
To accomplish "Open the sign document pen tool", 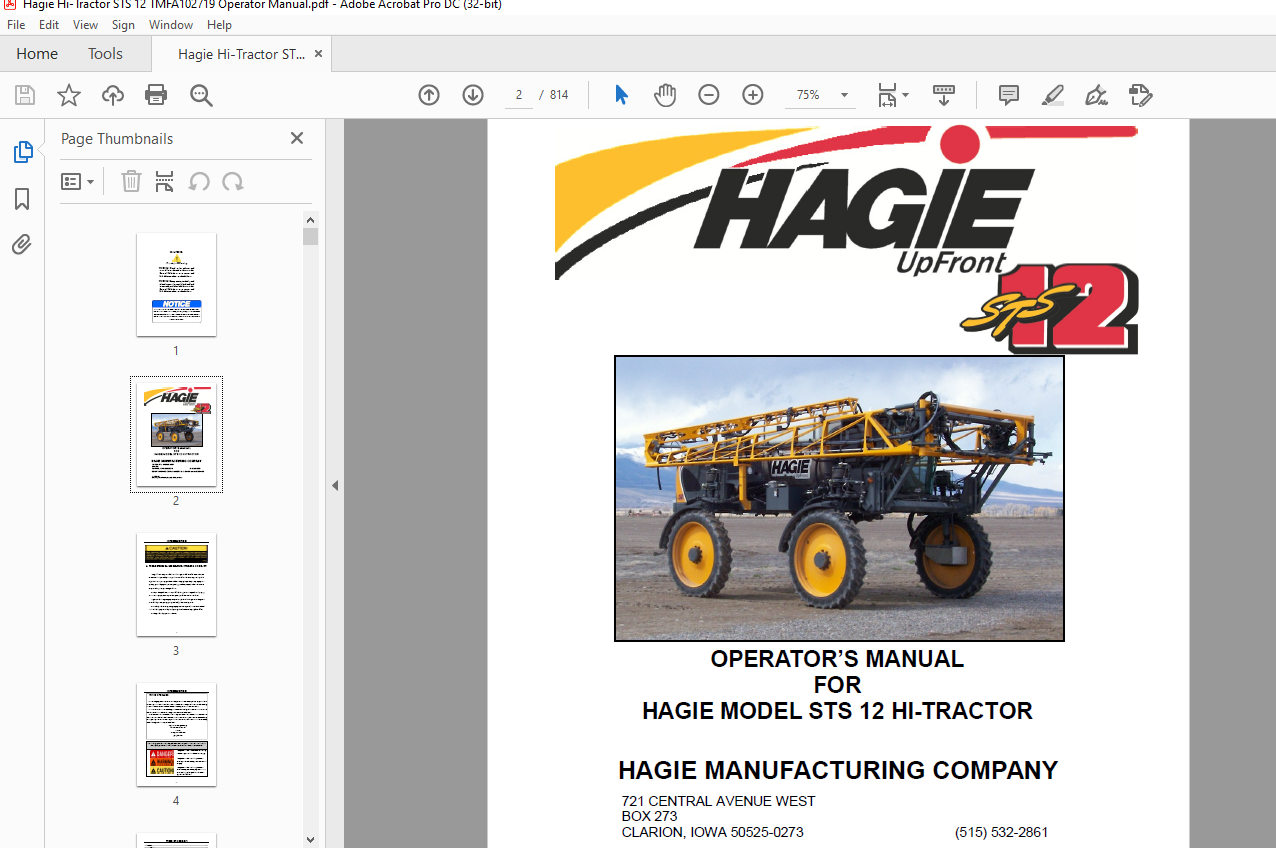I will (x=1097, y=95).
